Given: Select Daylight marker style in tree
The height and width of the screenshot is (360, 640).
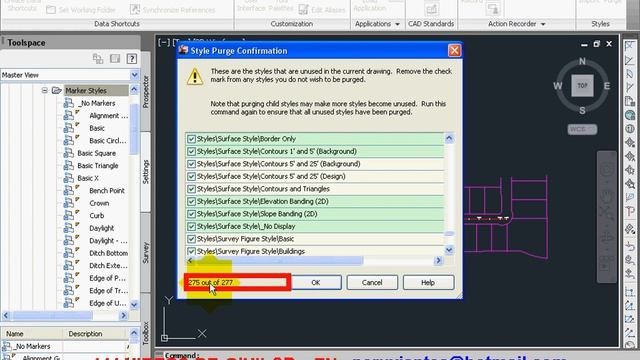Looking at the screenshot, I should 101,228.
